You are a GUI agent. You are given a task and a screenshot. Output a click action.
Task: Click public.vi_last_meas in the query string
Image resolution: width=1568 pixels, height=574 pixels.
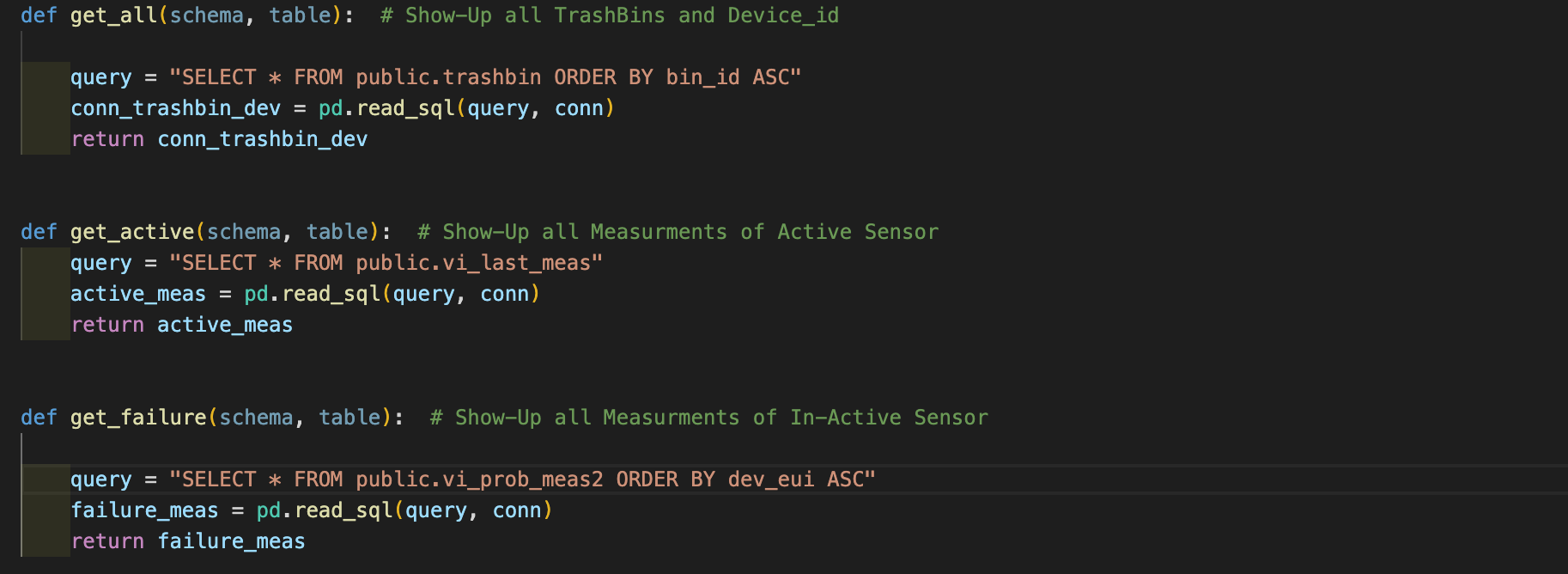pos(473,263)
